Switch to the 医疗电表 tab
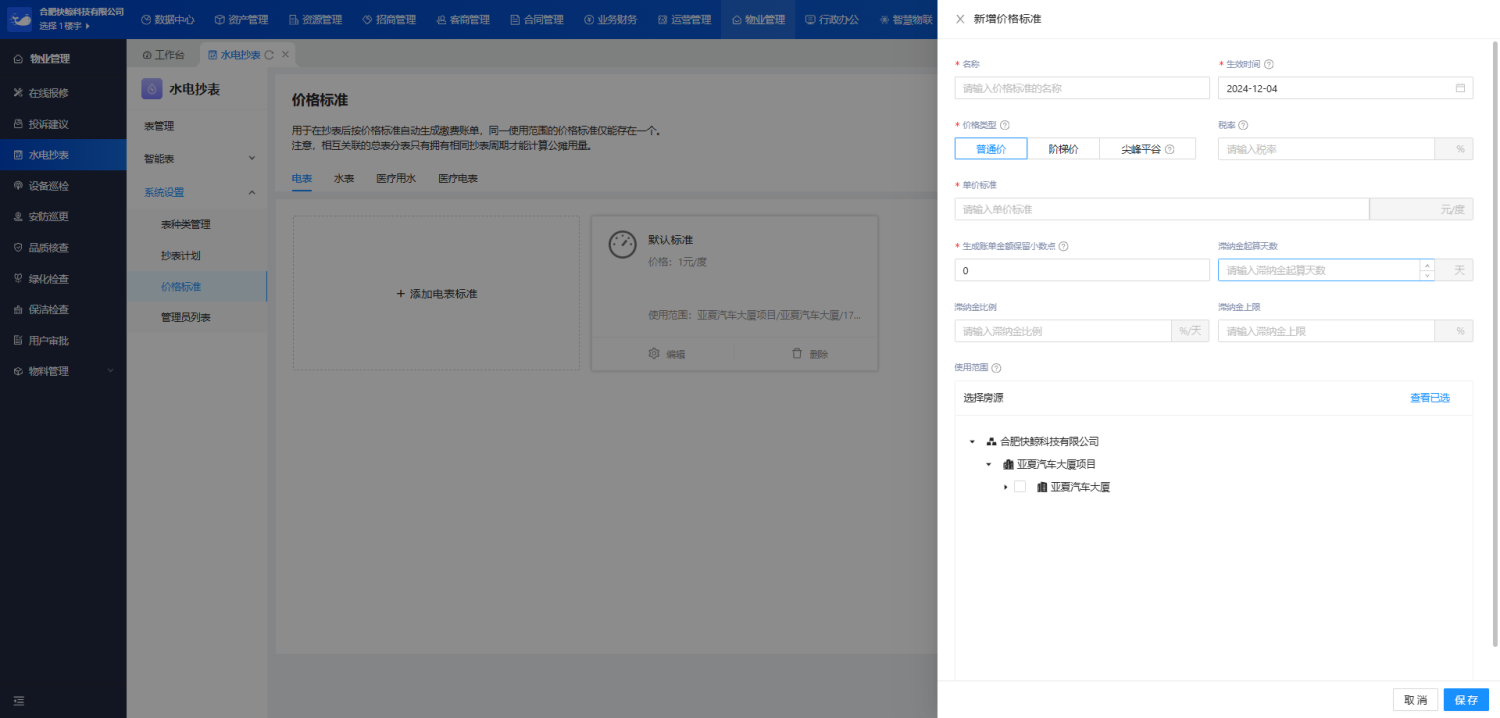The width and height of the screenshot is (1500, 718). tap(458, 179)
